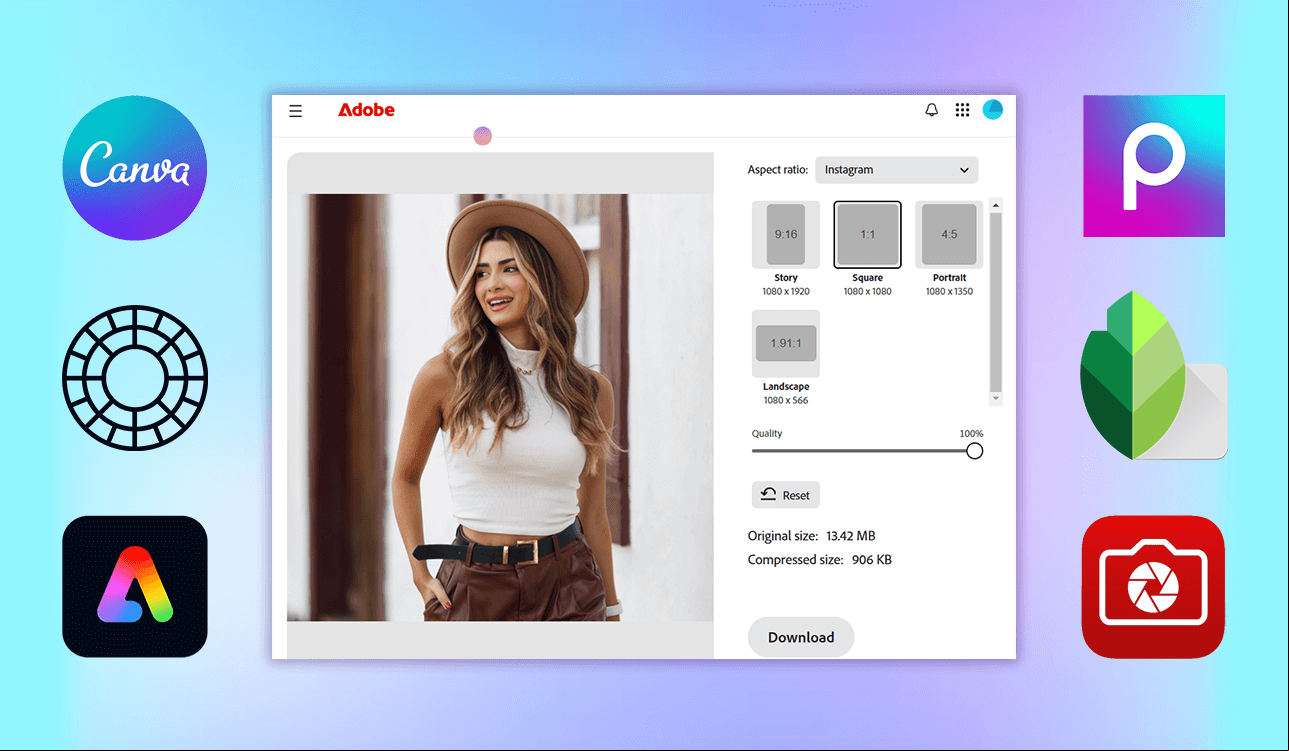
Task: Click the 'Quality' label
Action: [767, 434]
